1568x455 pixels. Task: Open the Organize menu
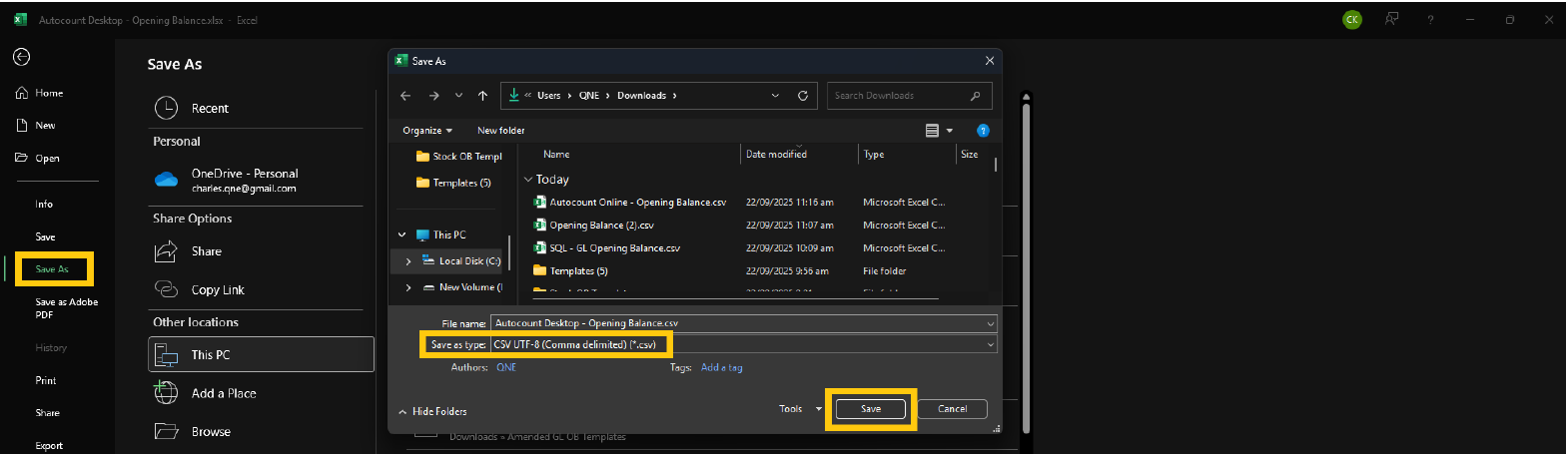point(427,131)
